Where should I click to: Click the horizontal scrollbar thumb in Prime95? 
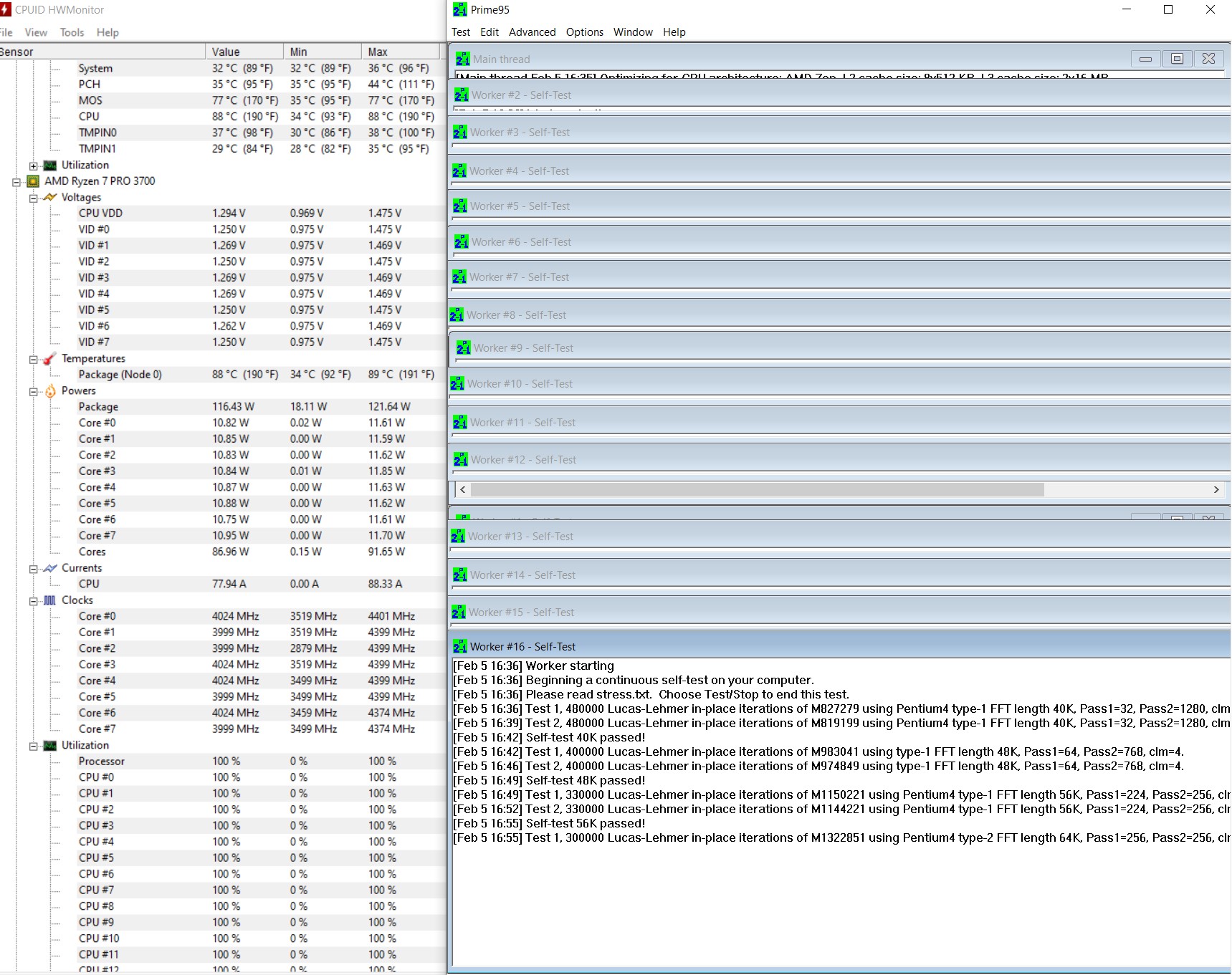[x=758, y=490]
